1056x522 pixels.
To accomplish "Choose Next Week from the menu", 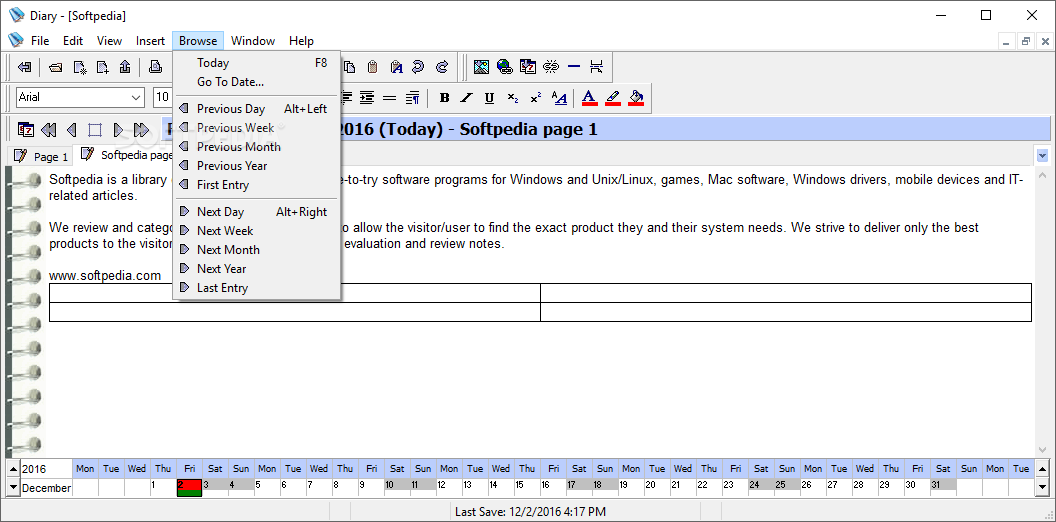I will (x=256, y=230).
